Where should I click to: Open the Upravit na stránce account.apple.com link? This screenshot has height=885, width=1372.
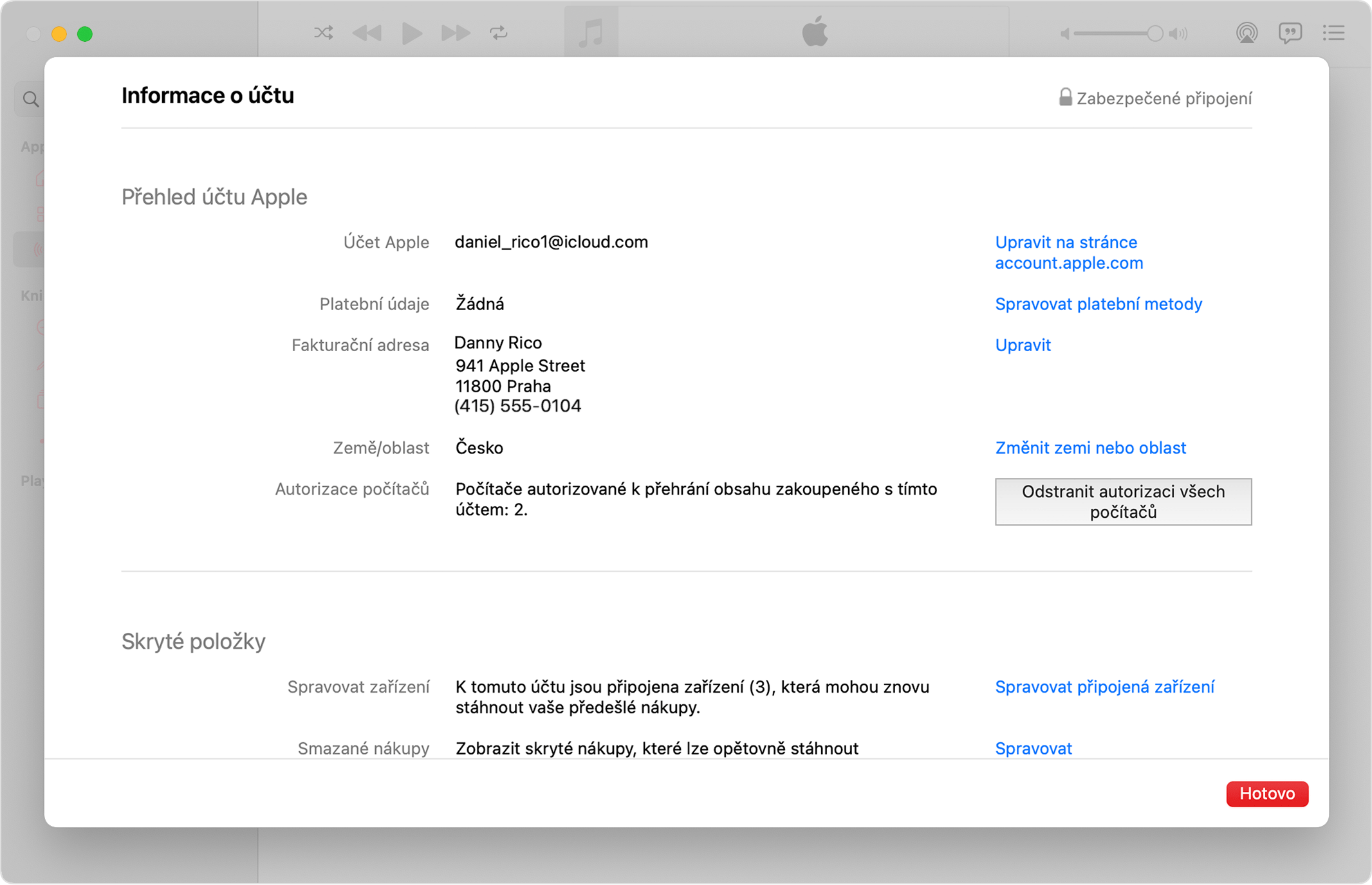1069,253
